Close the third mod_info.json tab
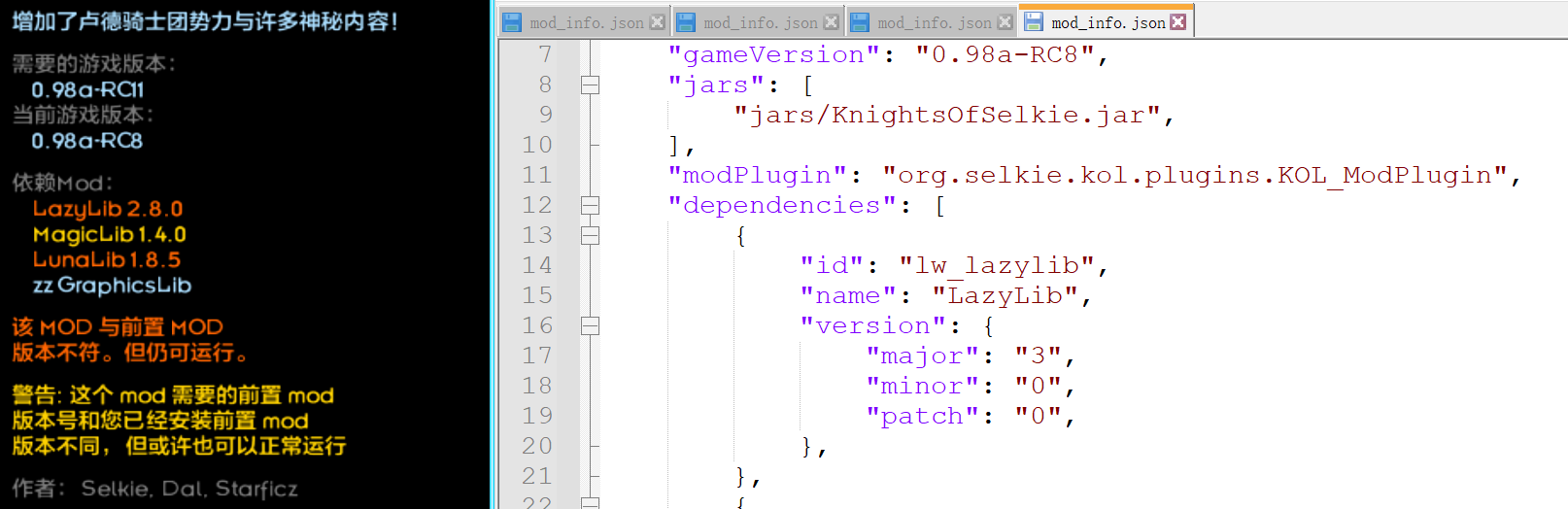This screenshot has width=1568, height=509. point(1005,22)
